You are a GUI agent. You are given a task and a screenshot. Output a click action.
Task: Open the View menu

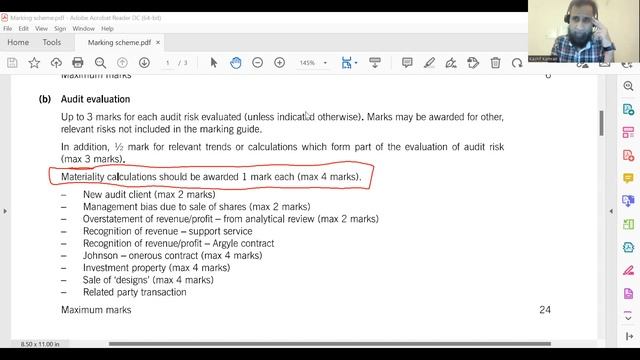(41, 29)
